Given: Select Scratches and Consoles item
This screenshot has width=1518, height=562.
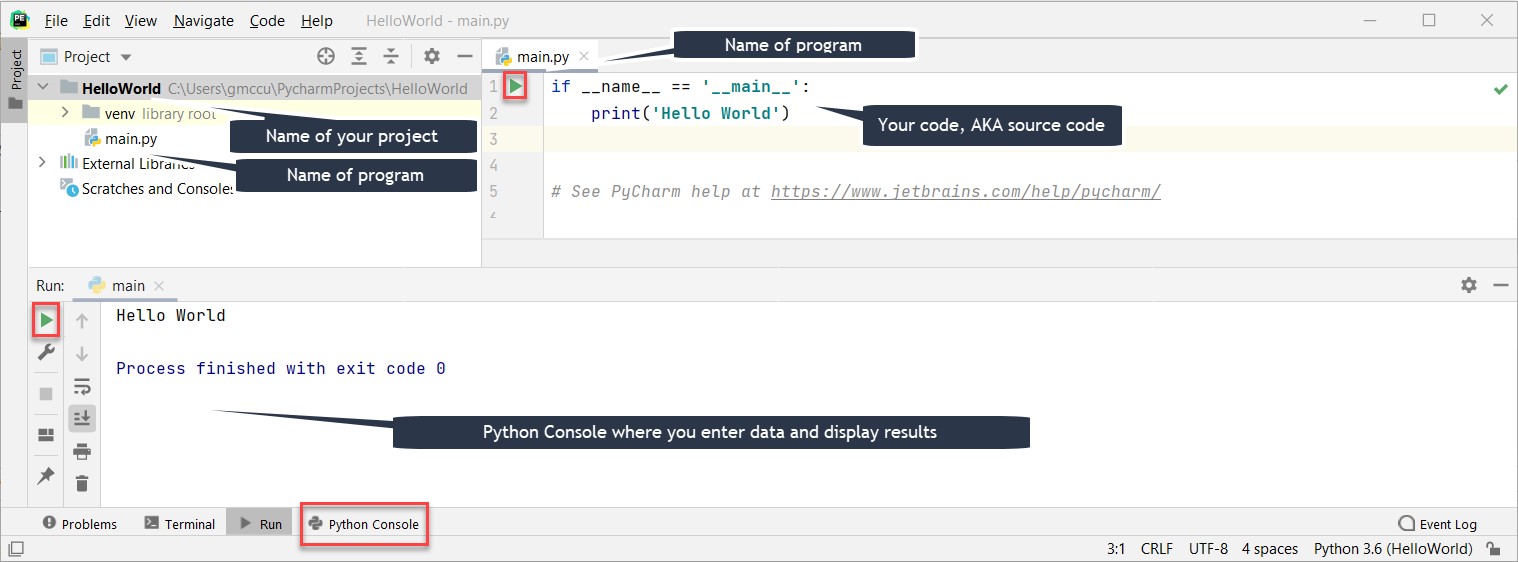Looking at the screenshot, I should tap(147, 188).
